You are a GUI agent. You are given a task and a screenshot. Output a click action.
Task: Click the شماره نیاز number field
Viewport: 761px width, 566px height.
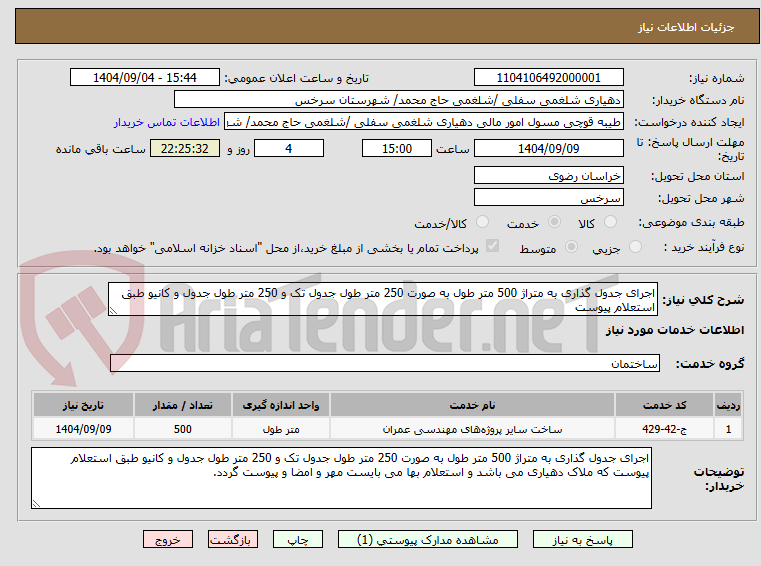(548, 77)
